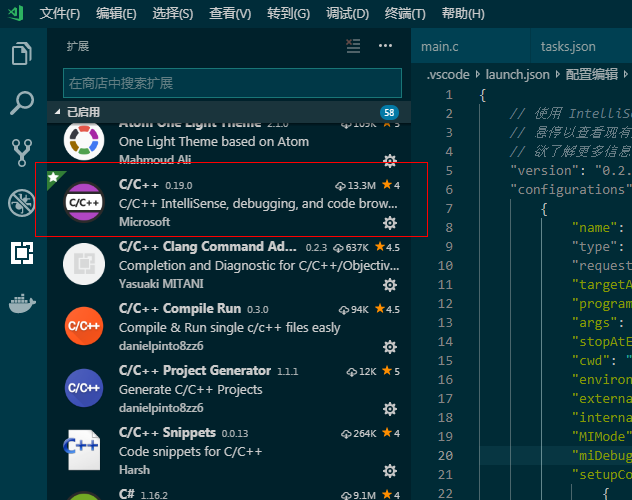Switch to the tasks.json editor tab
Viewport: 632px width, 500px height.
coord(568,47)
